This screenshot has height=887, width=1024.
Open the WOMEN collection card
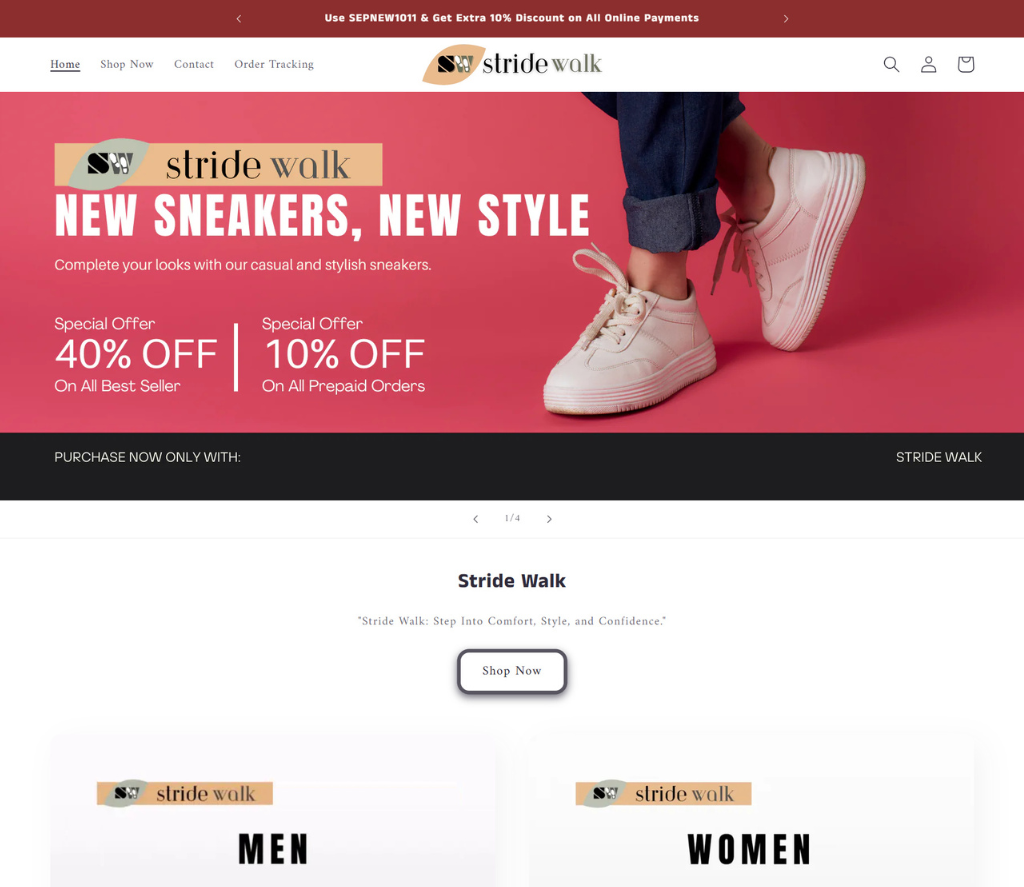[751, 811]
